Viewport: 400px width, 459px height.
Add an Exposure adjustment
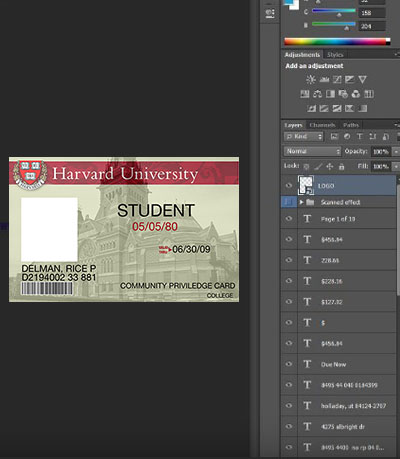click(x=350, y=79)
